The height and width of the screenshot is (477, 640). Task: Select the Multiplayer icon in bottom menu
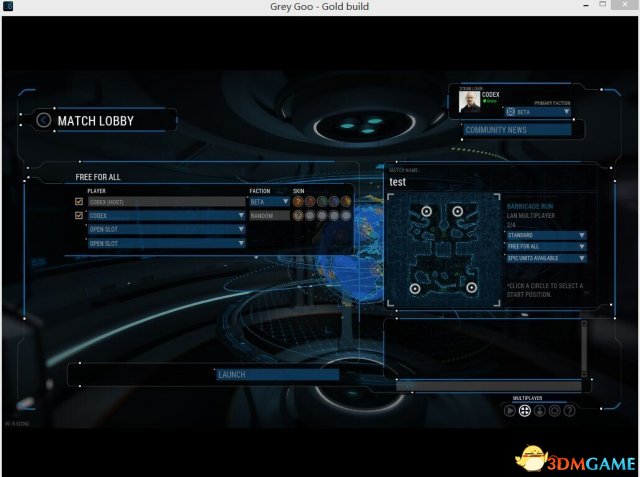pyautogui.click(x=524, y=410)
